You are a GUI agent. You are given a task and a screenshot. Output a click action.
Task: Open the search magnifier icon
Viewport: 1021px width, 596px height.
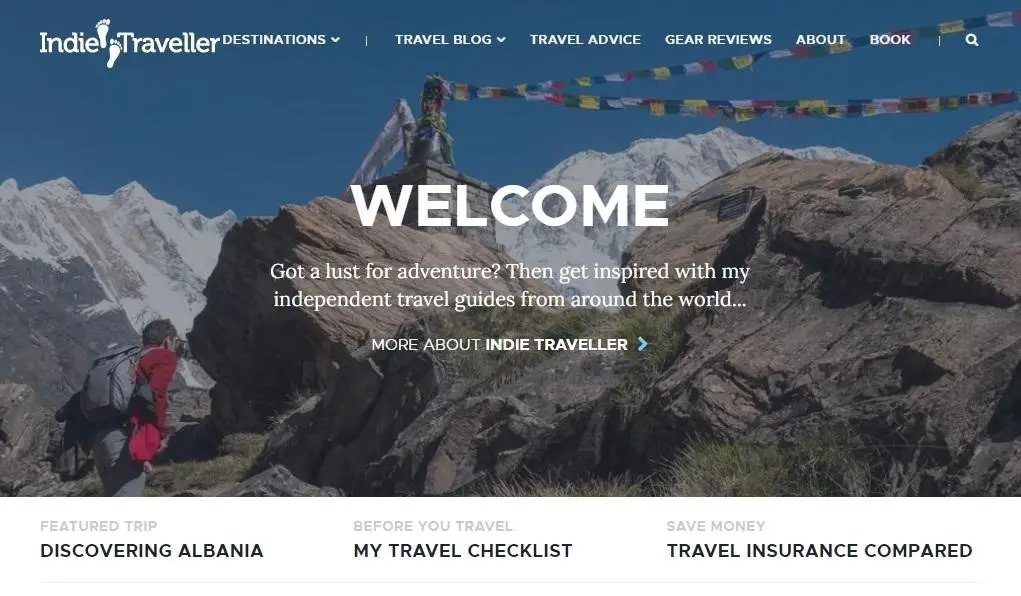pyautogui.click(x=972, y=40)
